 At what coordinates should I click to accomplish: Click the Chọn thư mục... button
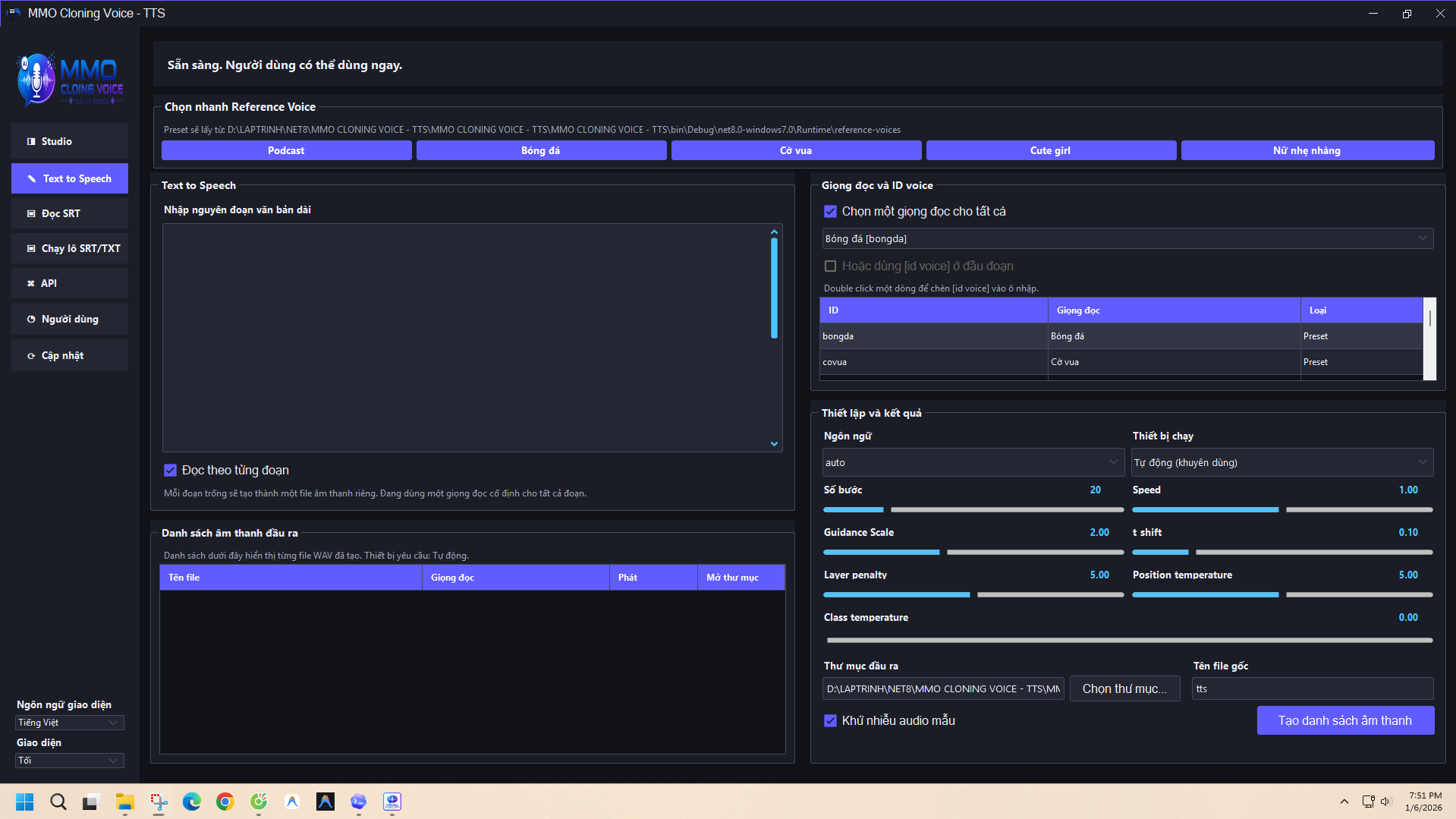click(1124, 688)
